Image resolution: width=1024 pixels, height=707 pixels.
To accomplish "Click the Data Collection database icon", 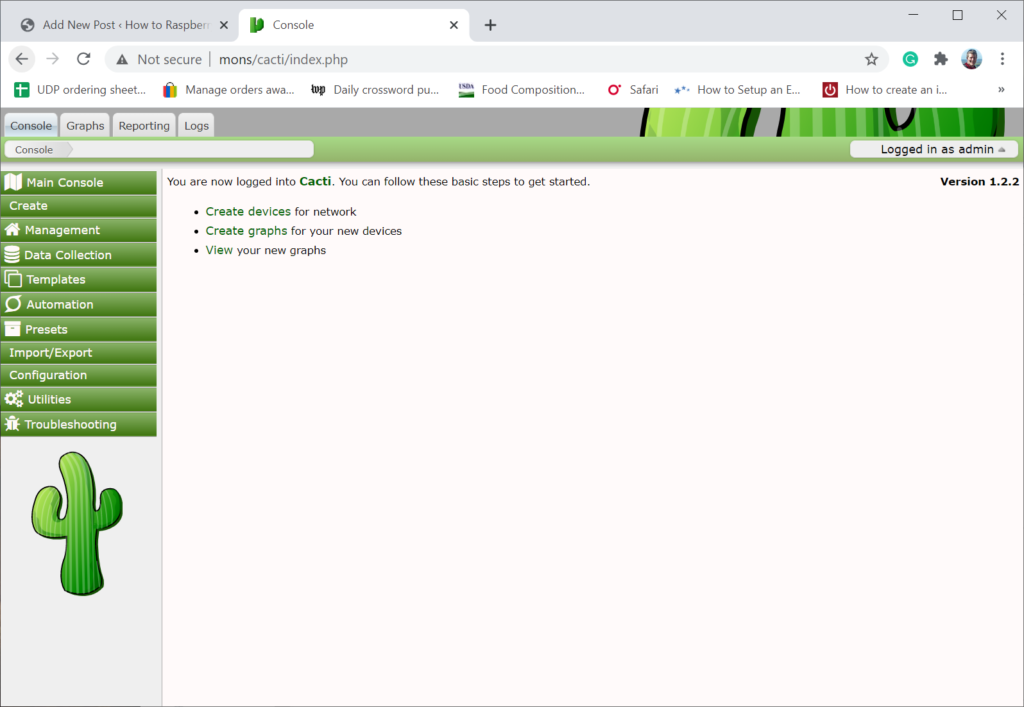I will pyautogui.click(x=12, y=255).
